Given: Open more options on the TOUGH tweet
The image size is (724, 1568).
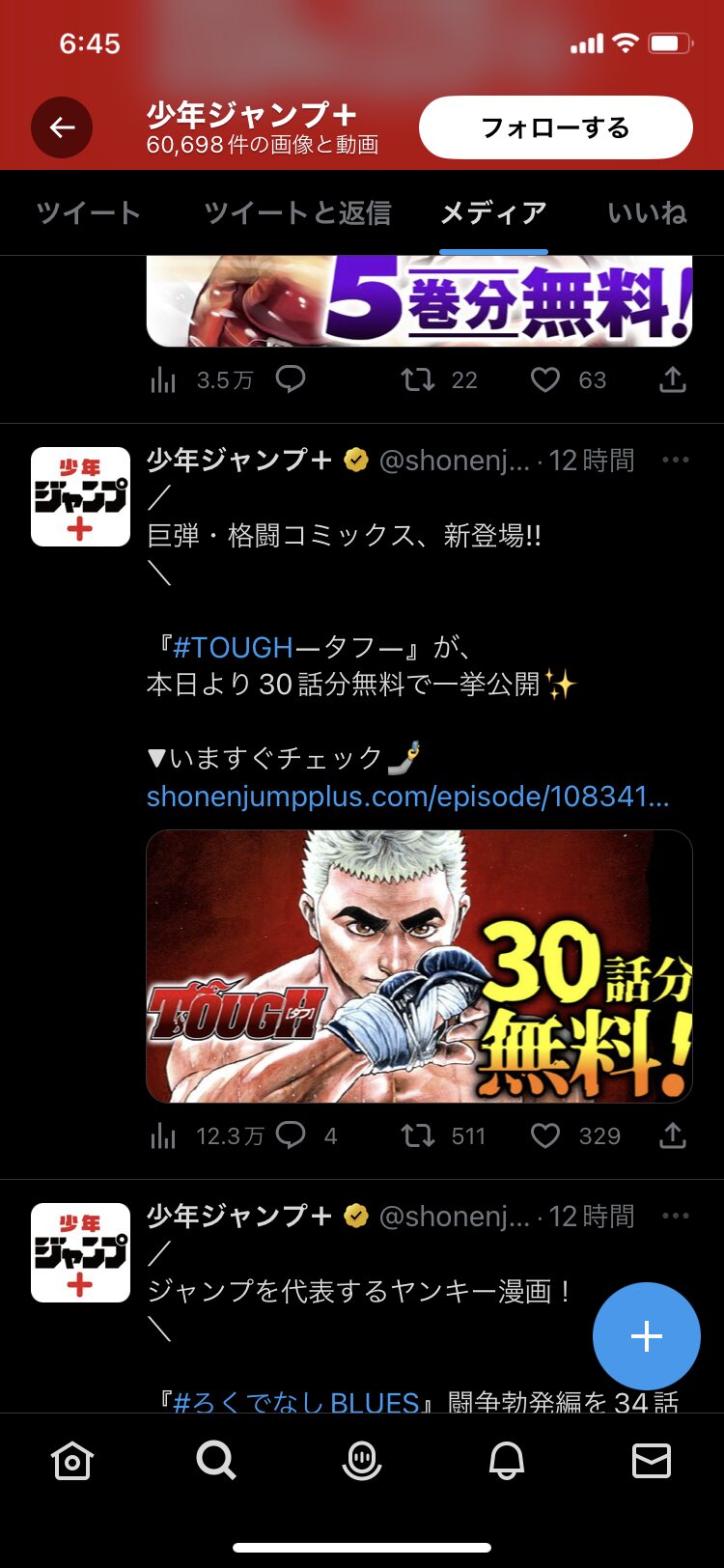Looking at the screenshot, I should point(676,460).
